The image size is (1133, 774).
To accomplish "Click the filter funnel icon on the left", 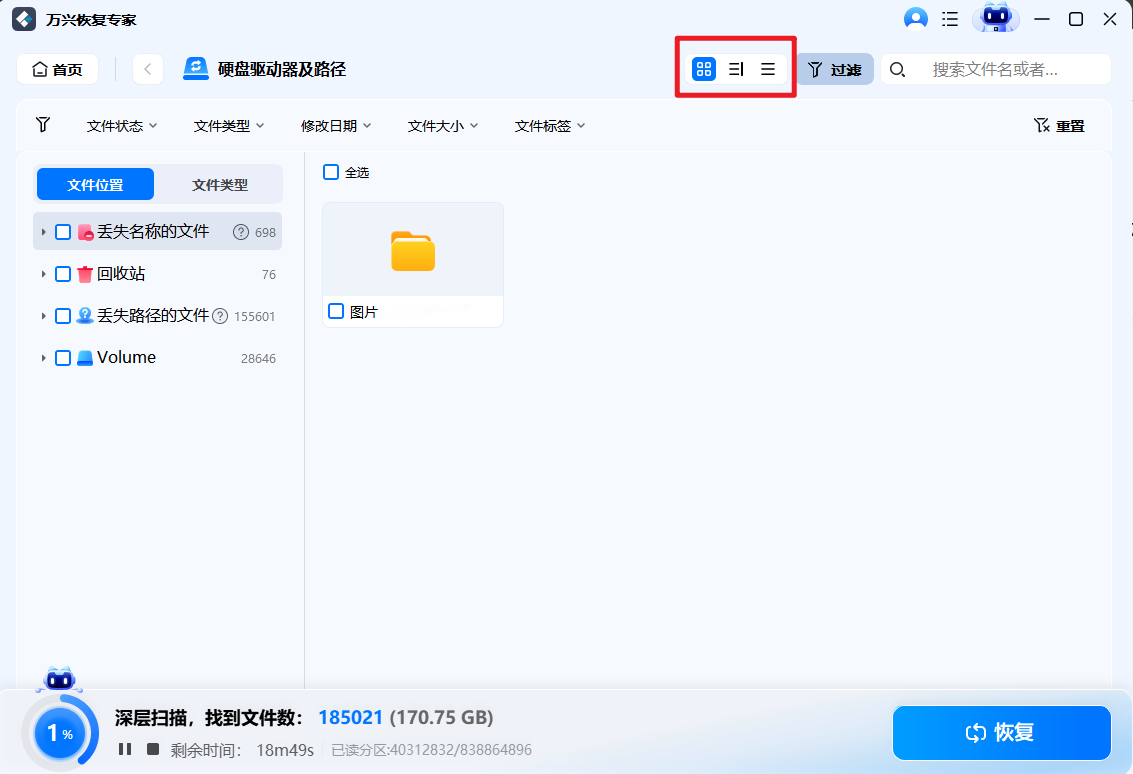I will (x=42, y=125).
